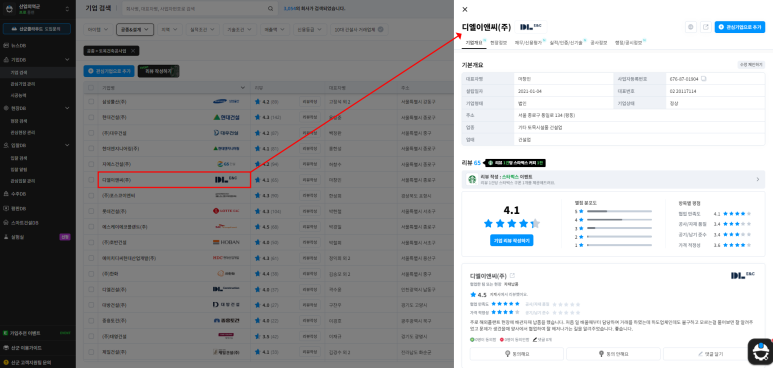This screenshot has height=368, width=773.
Task: Switch to the 행정/공시정보 tab
Action: coord(630,43)
